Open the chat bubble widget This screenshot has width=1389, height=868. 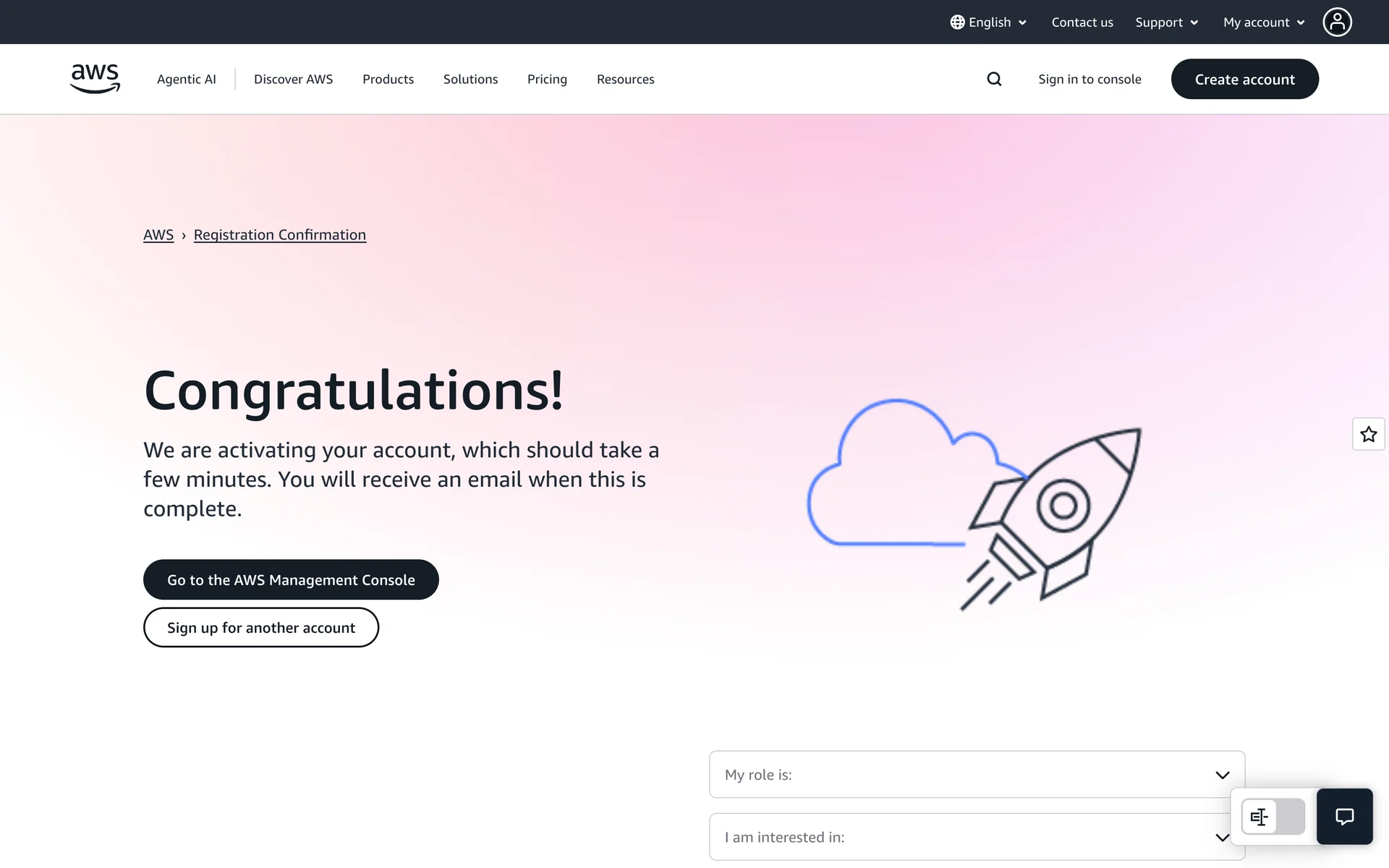tap(1344, 817)
